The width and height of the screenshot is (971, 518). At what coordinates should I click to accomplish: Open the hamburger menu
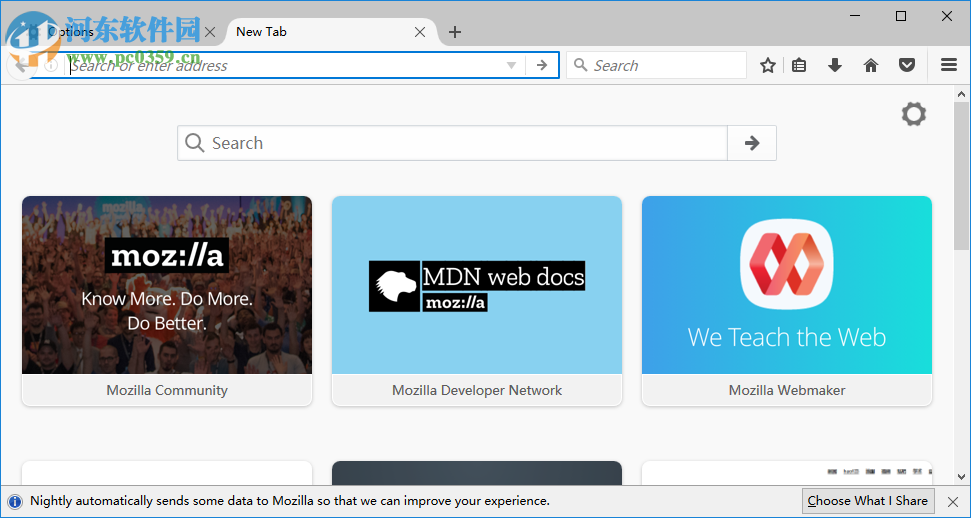pyautogui.click(x=949, y=64)
